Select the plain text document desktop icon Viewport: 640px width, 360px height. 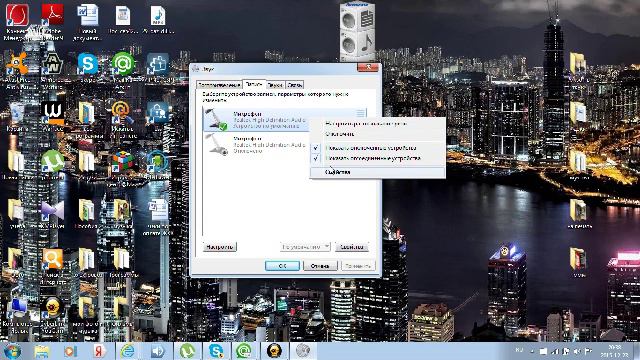122,16
